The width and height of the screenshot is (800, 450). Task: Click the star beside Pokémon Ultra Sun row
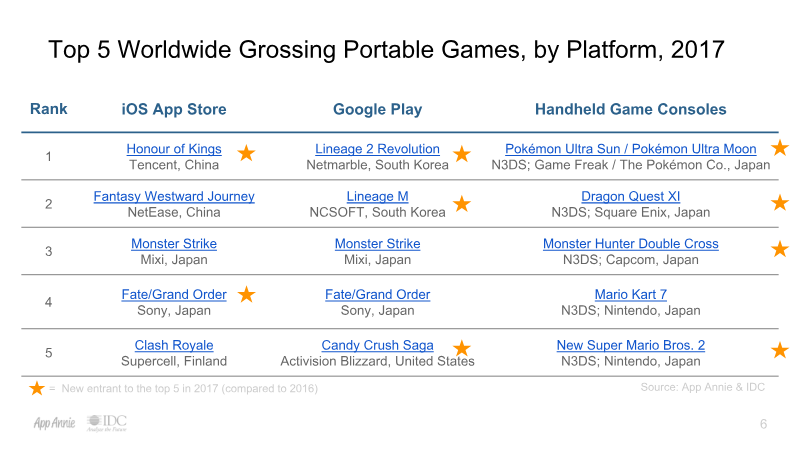click(x=780, y=148)
